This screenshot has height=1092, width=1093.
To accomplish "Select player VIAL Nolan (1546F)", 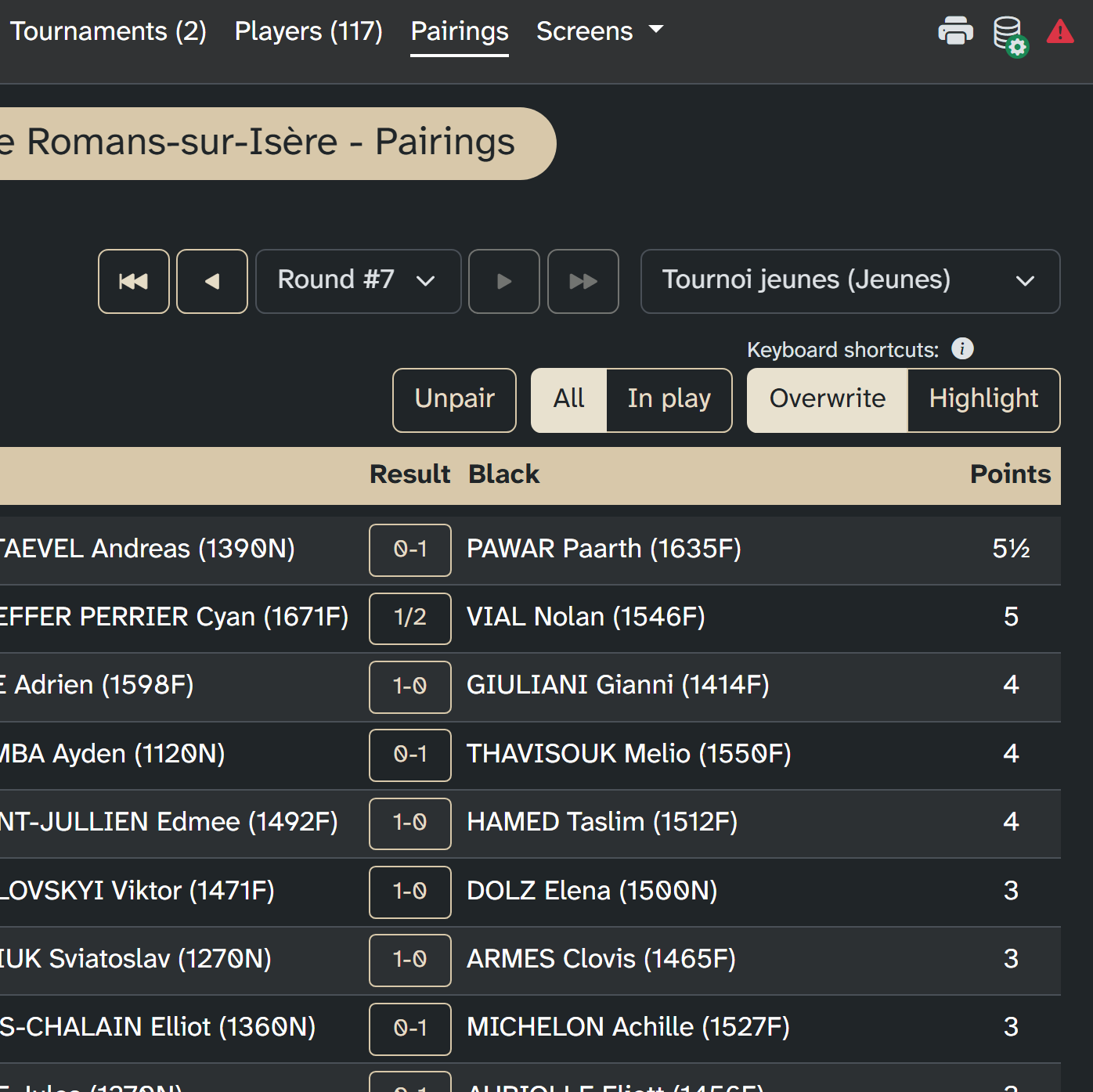I will click(x=586, y=617).
